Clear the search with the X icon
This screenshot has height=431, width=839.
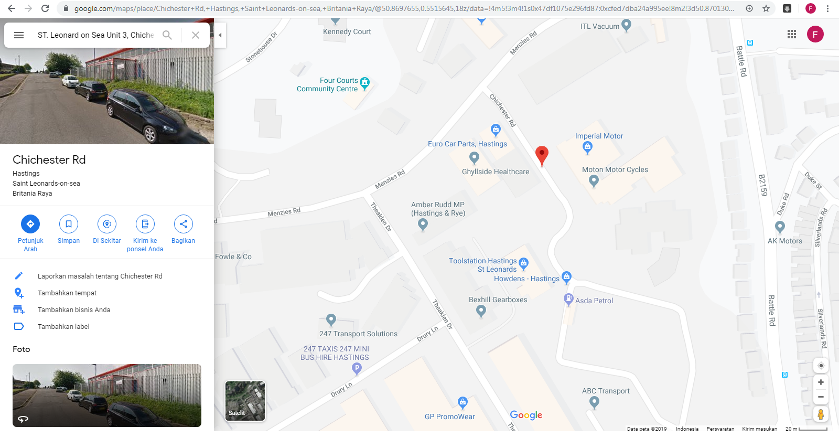(x=195, y=35)
